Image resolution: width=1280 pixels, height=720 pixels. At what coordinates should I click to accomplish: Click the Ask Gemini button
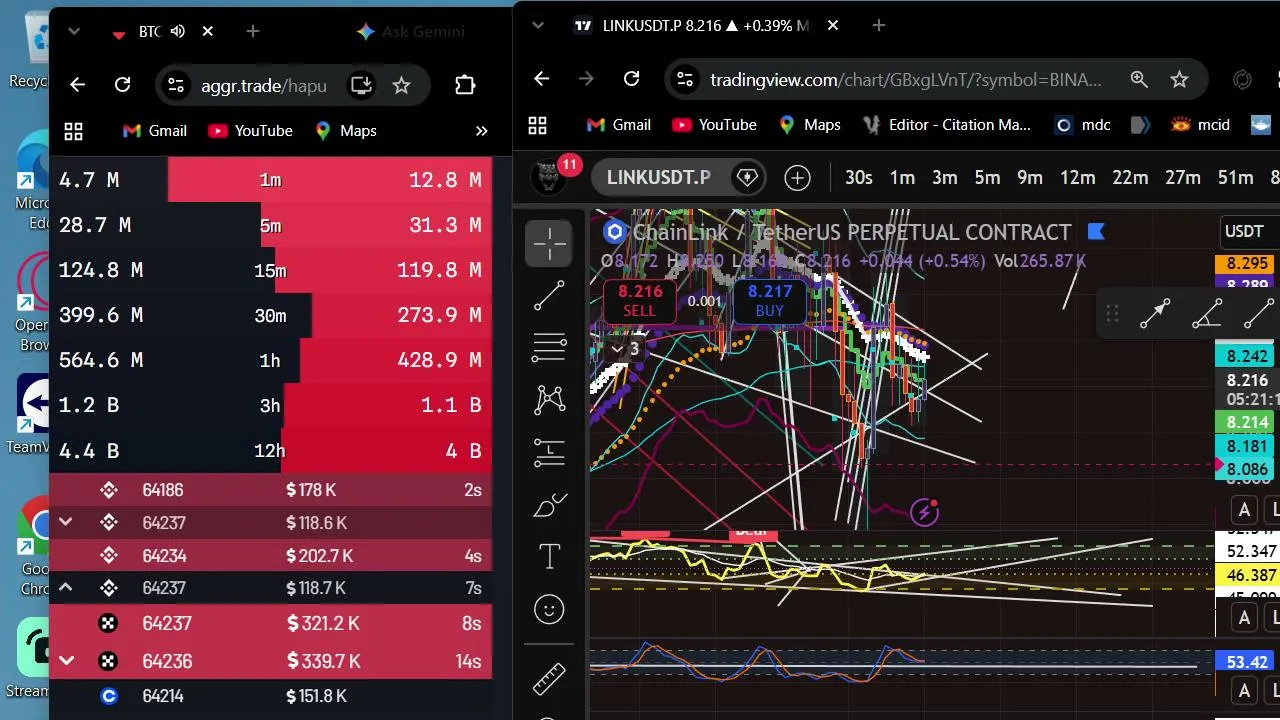click(x=410, y=32)
